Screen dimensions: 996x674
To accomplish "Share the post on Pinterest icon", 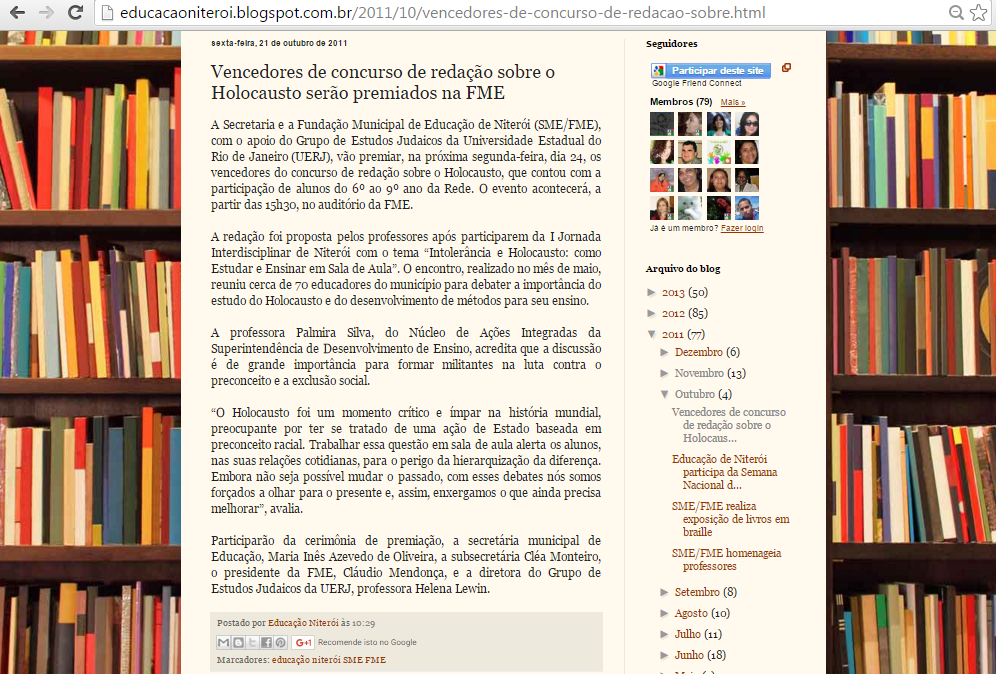I will click(280, 642).
